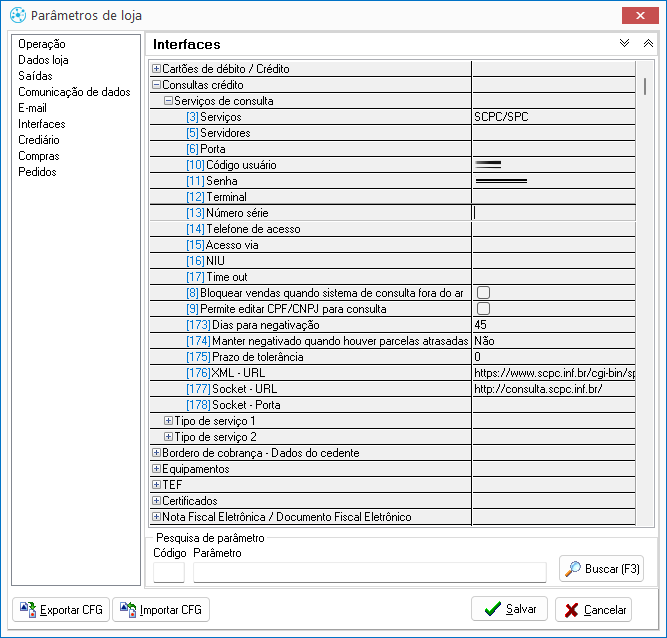This screenshot has height=638, width=667.
Task: Click the Parâmetros de loja app icon
Action: click(x=18, y=15)
